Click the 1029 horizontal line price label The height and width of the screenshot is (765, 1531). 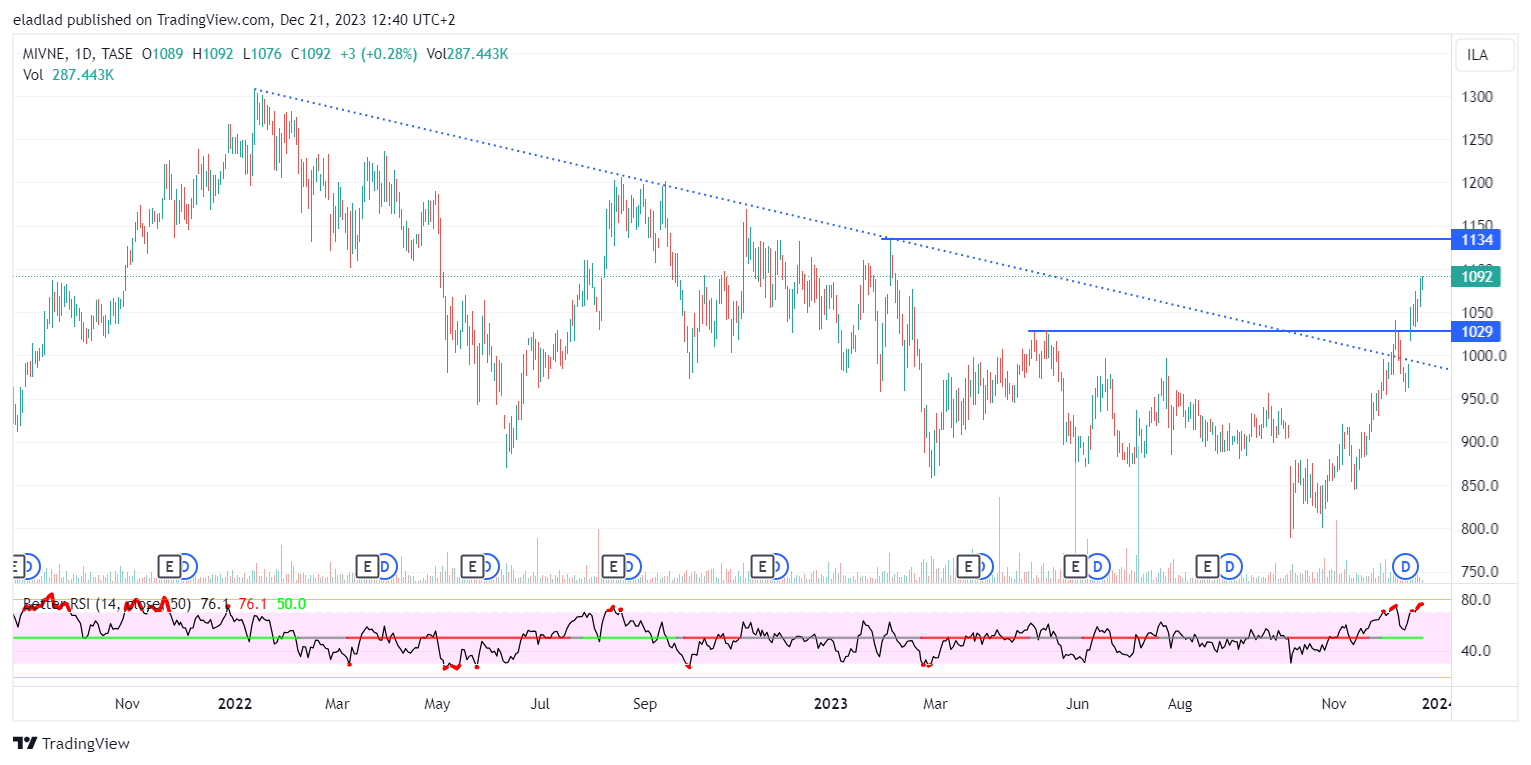(x=1477, y=331)
